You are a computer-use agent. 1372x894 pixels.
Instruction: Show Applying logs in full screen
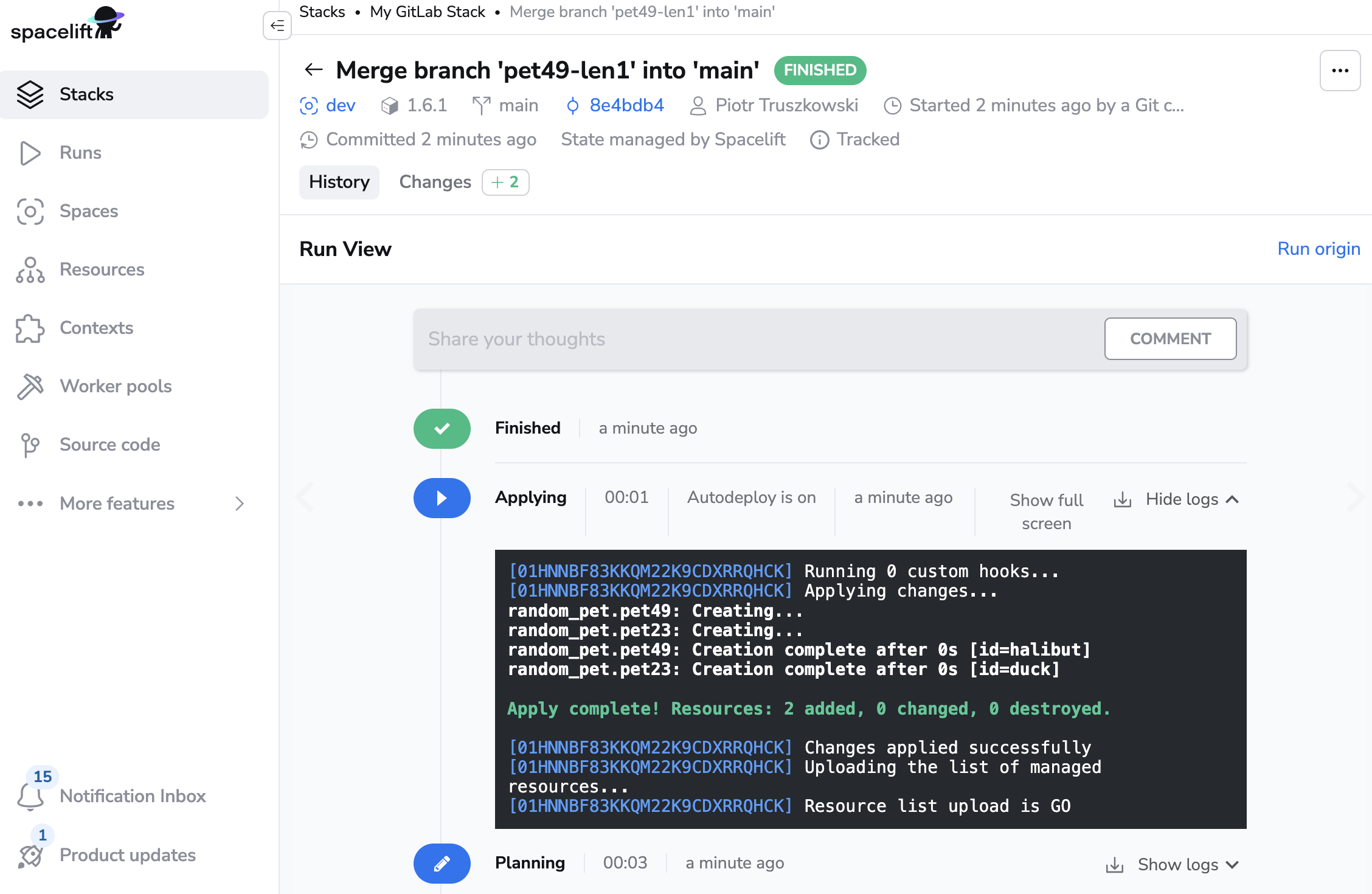coord(1046,511)
